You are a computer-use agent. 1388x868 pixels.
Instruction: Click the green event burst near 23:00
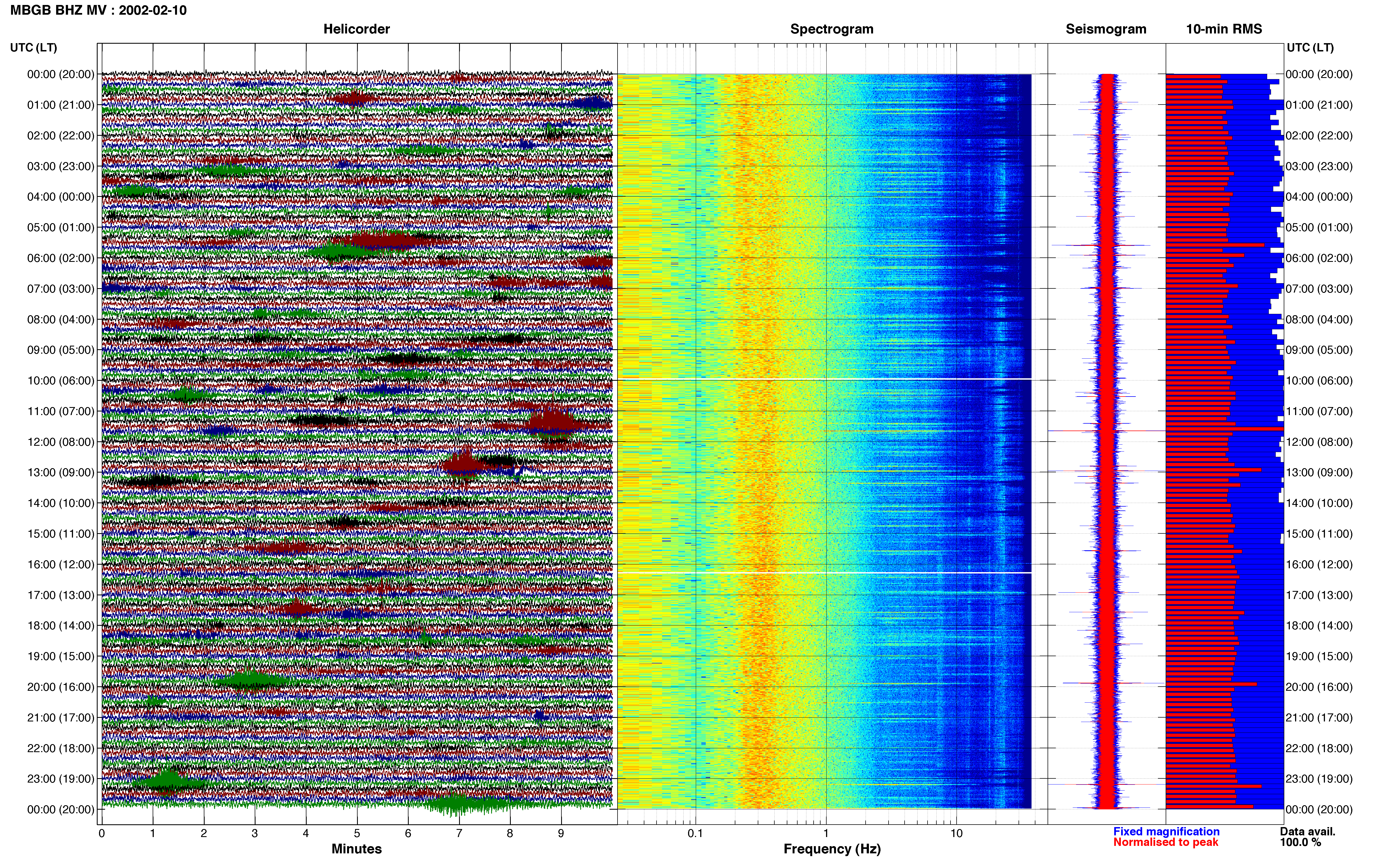[x=167, y=781]
